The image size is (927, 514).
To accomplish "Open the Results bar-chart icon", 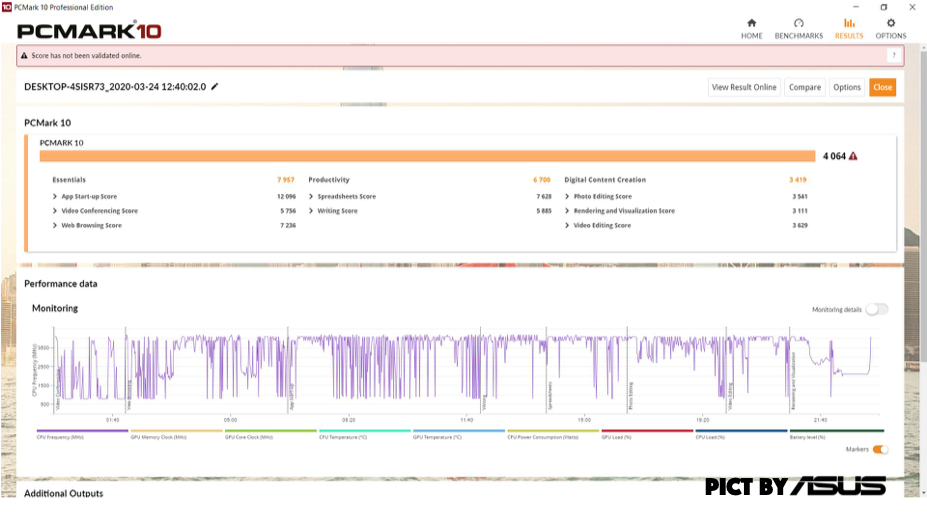I will pyautogui.click(x=849, y=23).
